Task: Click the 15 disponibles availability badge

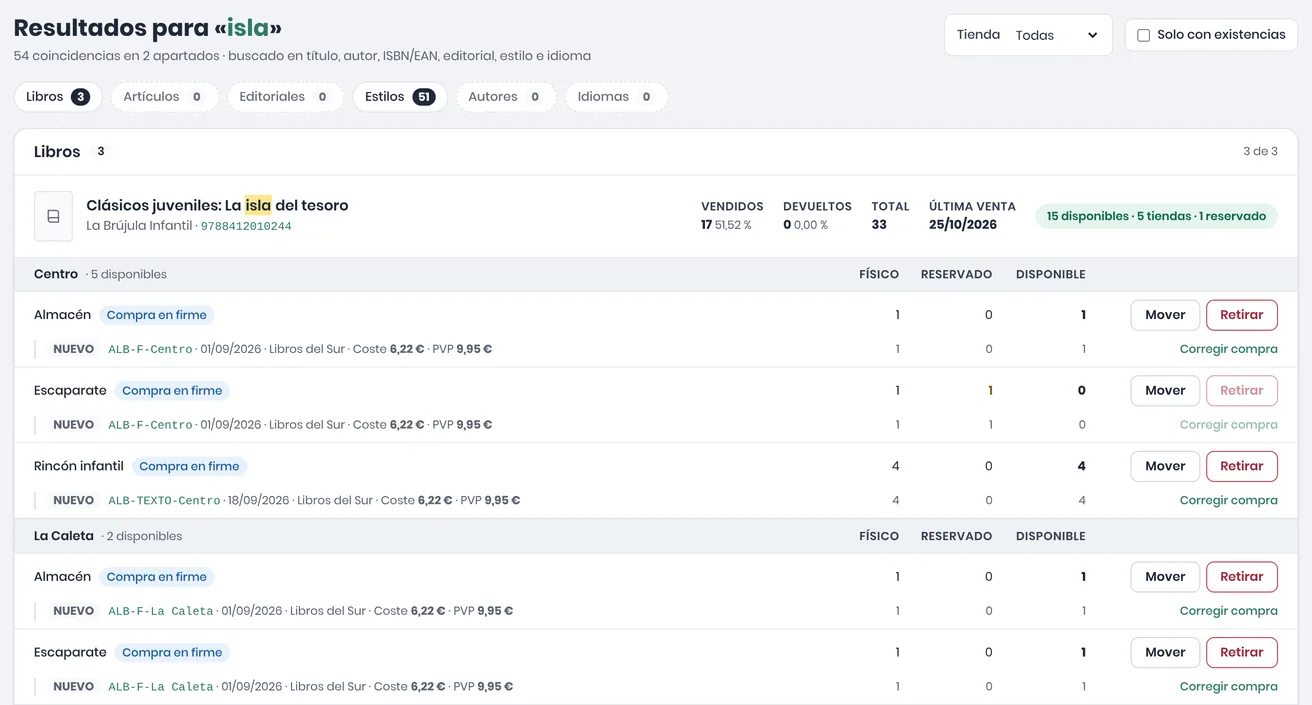Action: pyautogui.click(x=1156, y=216)
